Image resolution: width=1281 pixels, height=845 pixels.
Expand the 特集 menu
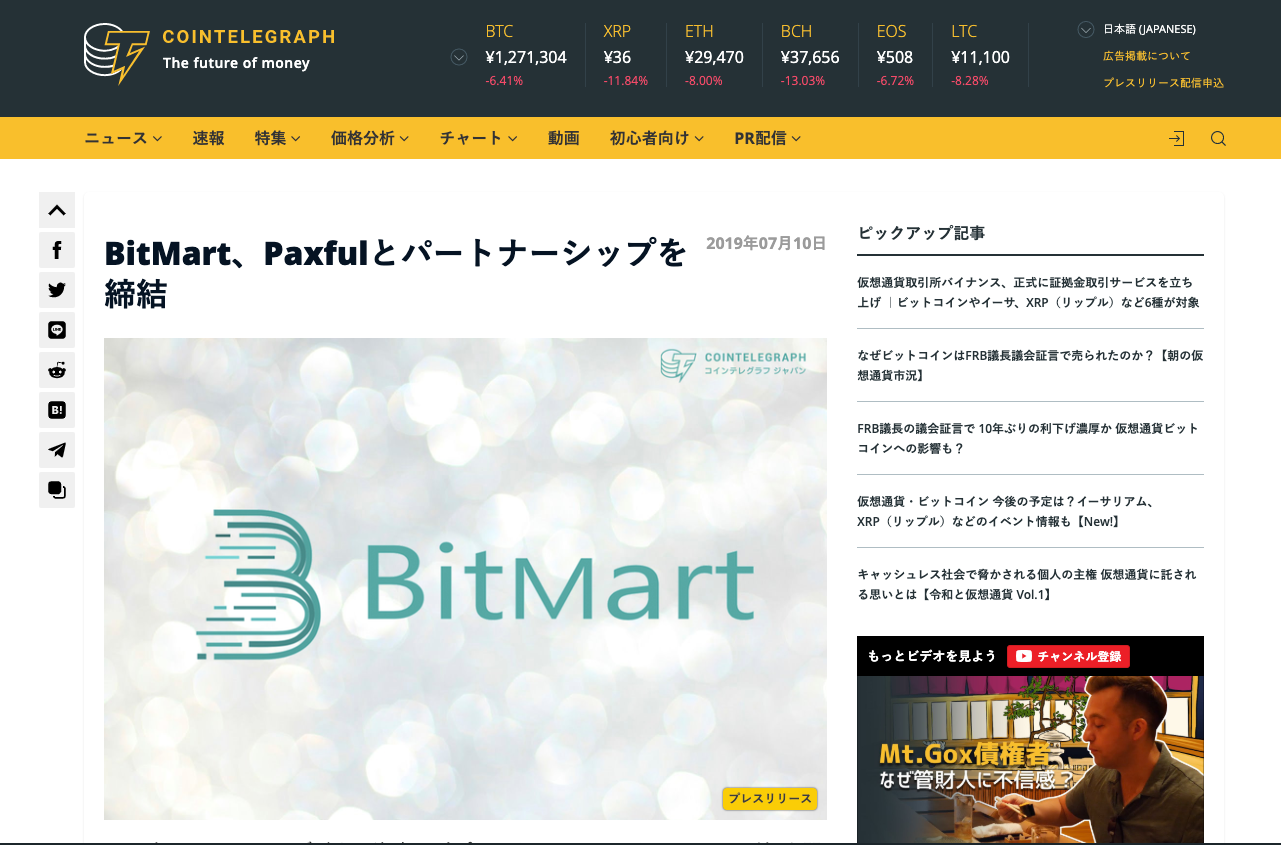point(277,138)
